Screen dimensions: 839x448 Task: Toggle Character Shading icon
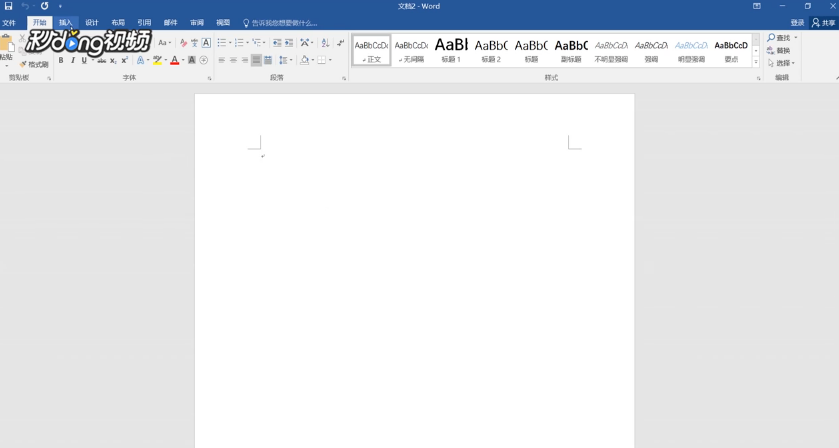click(x=192, y=60)
